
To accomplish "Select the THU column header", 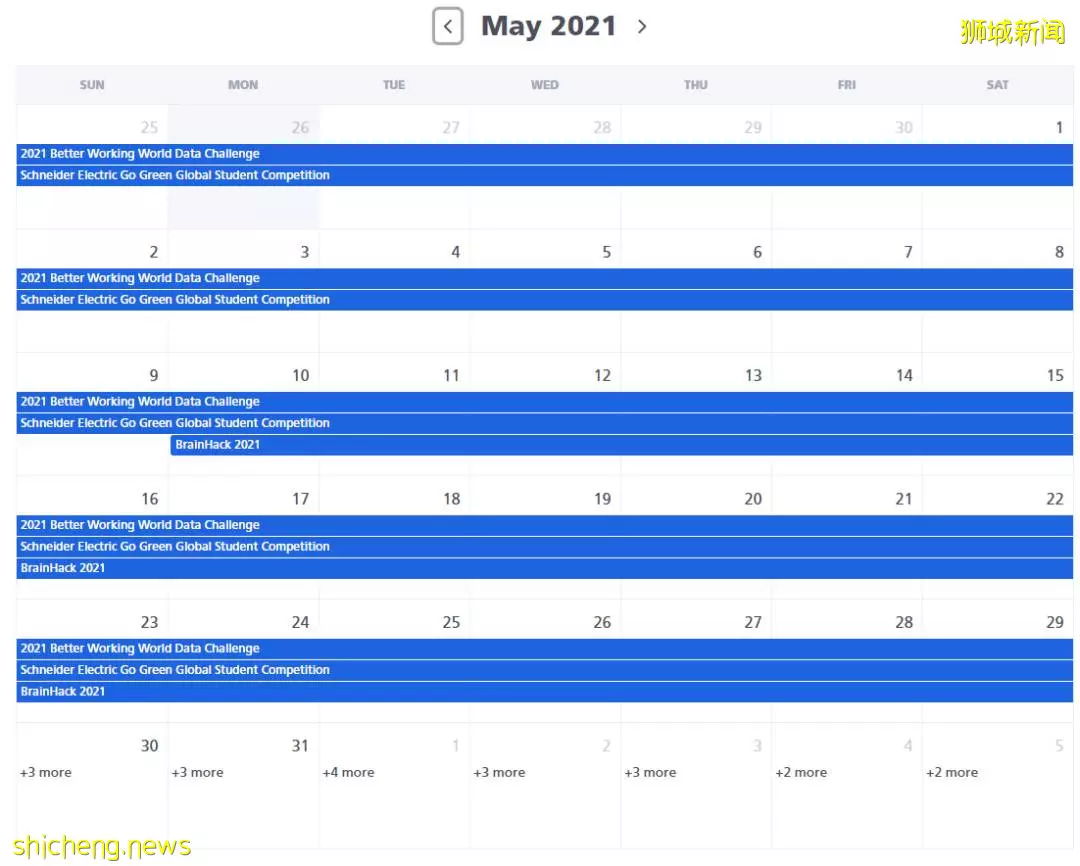I will (x=695, y=85).
